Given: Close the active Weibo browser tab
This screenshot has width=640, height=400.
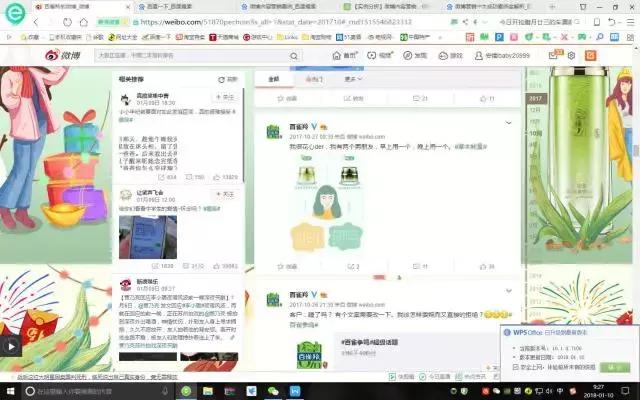Looking at the screenshot, I should point(128,7).
